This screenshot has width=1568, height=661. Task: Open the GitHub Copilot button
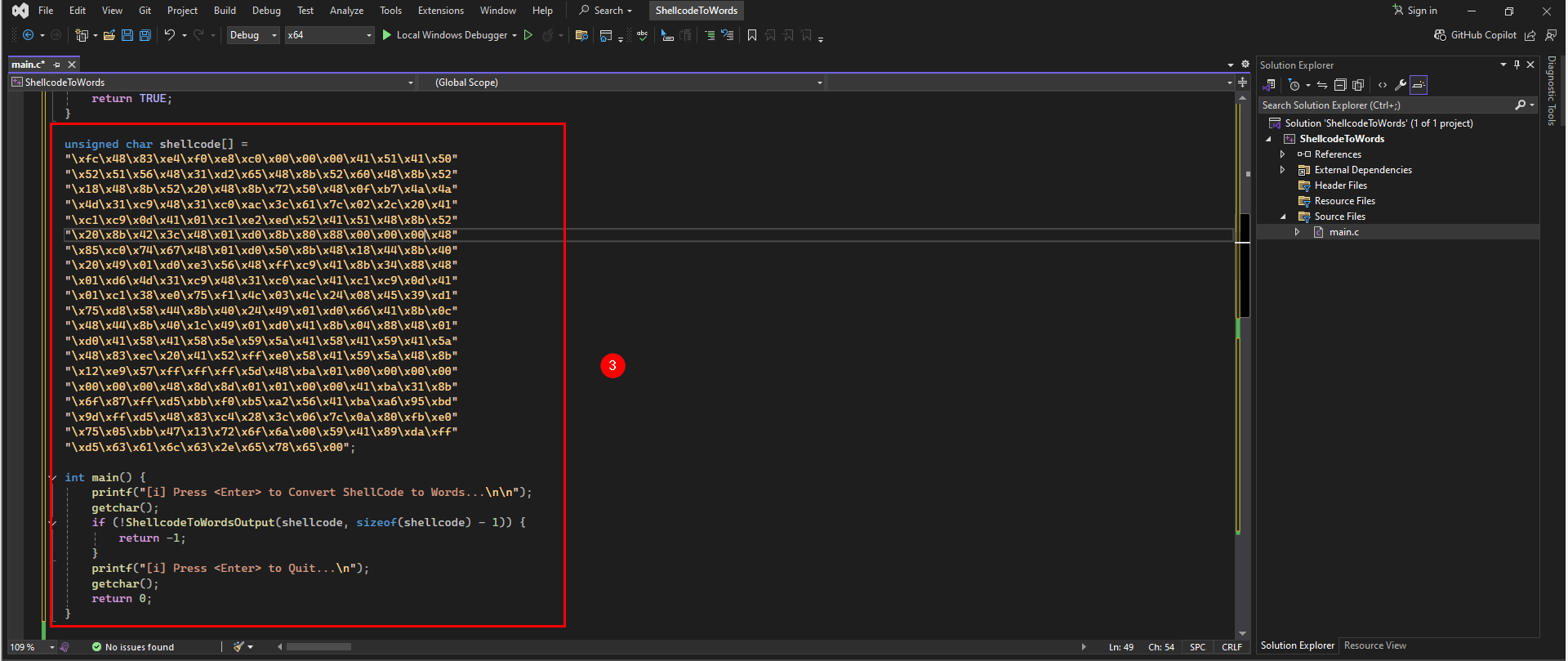pos(1476,35)
